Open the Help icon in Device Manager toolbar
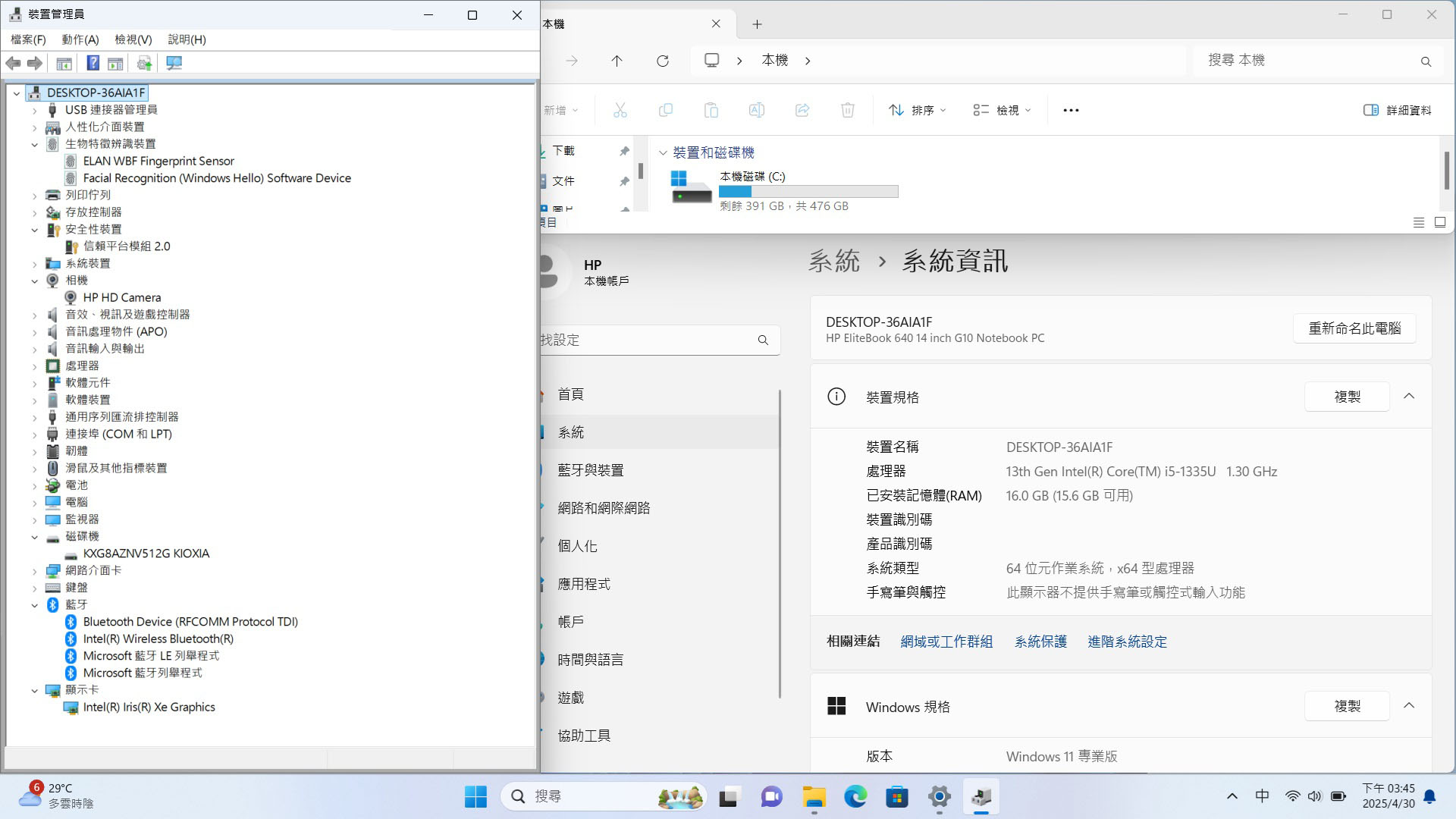Image resolution: width=1456 pixels, height=819 pixels. pos(93,63)
